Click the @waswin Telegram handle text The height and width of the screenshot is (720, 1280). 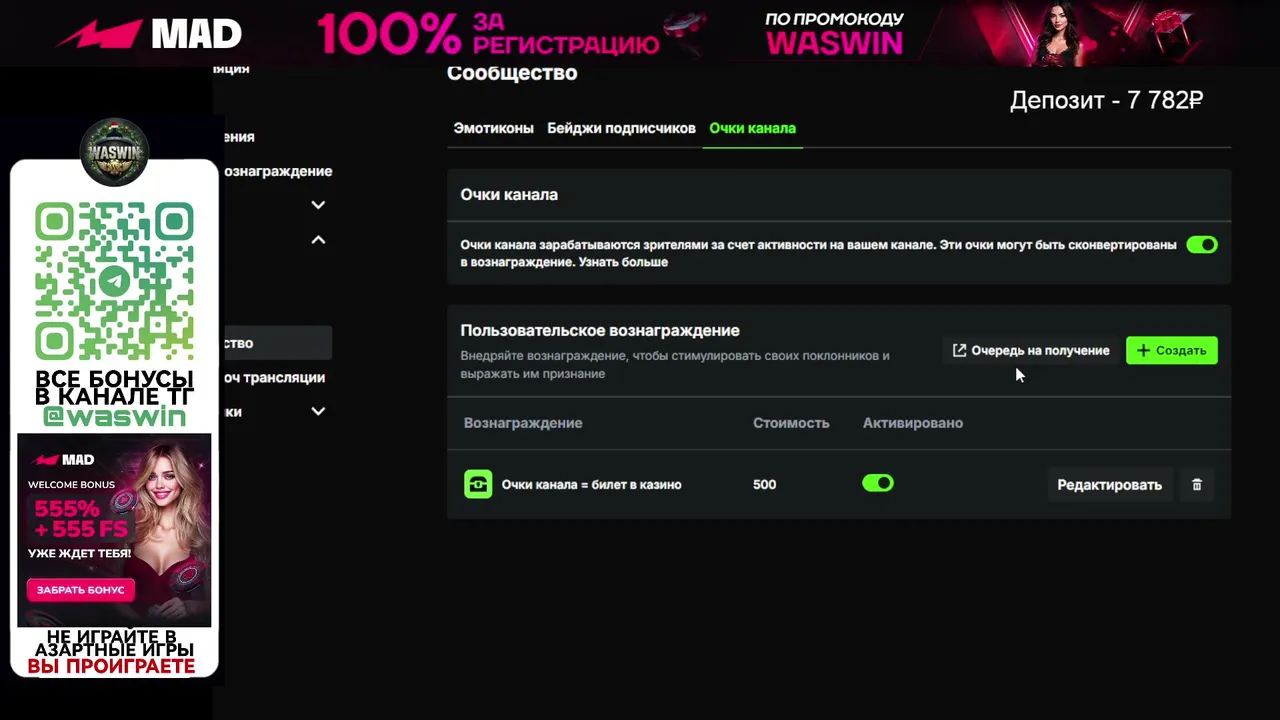(114, 417)
